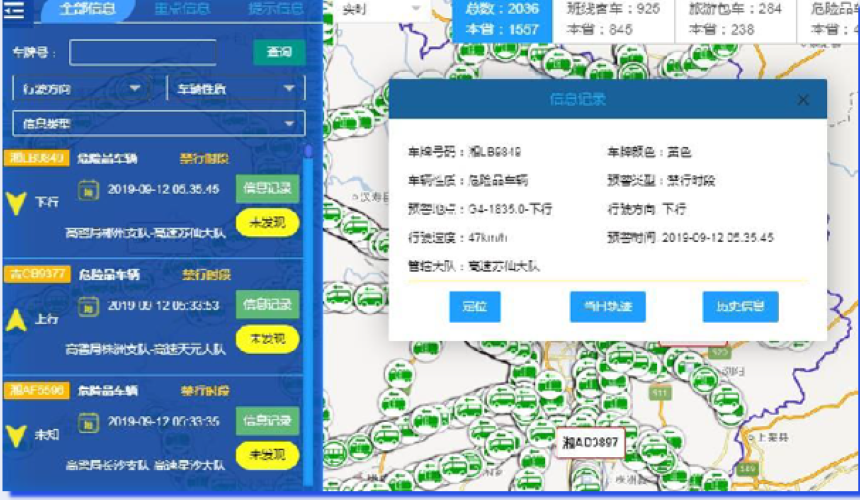
Task: Open the 类别 dropdown above the map
Action: pos(380,9)
